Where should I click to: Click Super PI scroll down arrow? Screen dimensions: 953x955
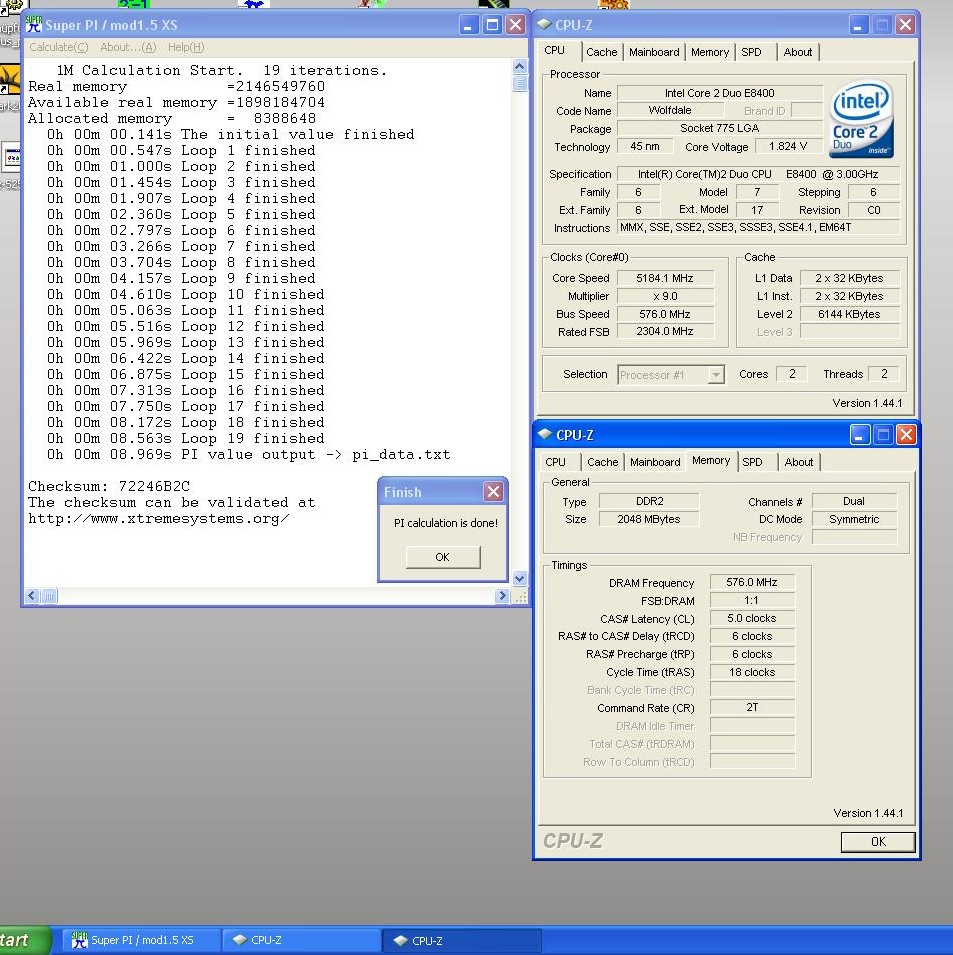tap(520, 579)
